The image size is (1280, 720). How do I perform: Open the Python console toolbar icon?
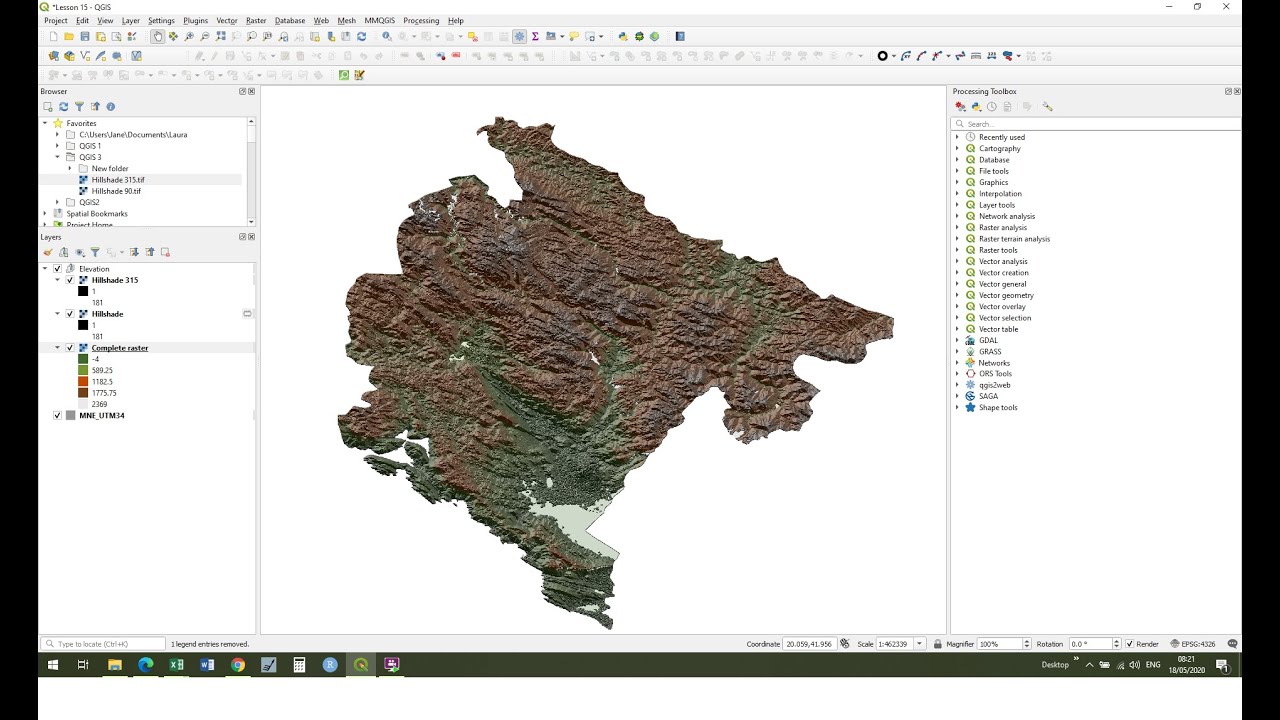click(x=623, y=36)
